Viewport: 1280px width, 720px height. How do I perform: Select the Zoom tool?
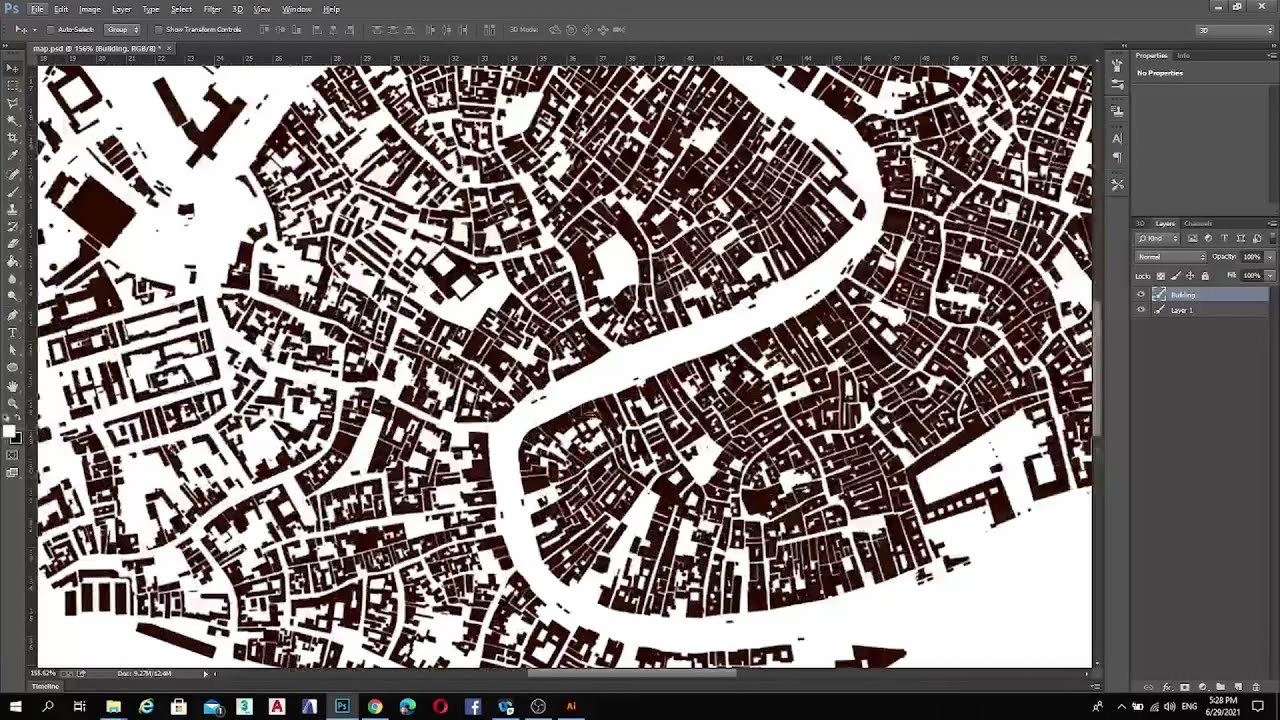coord(13,402)
